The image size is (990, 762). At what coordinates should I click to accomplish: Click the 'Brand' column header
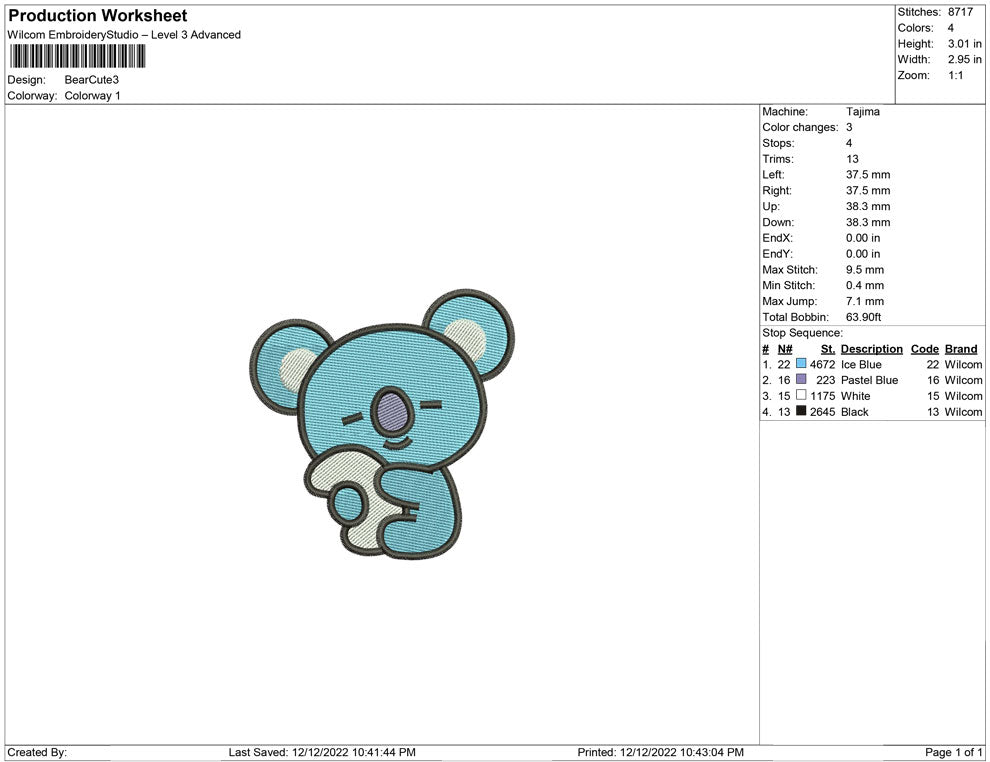pos(961,349)
